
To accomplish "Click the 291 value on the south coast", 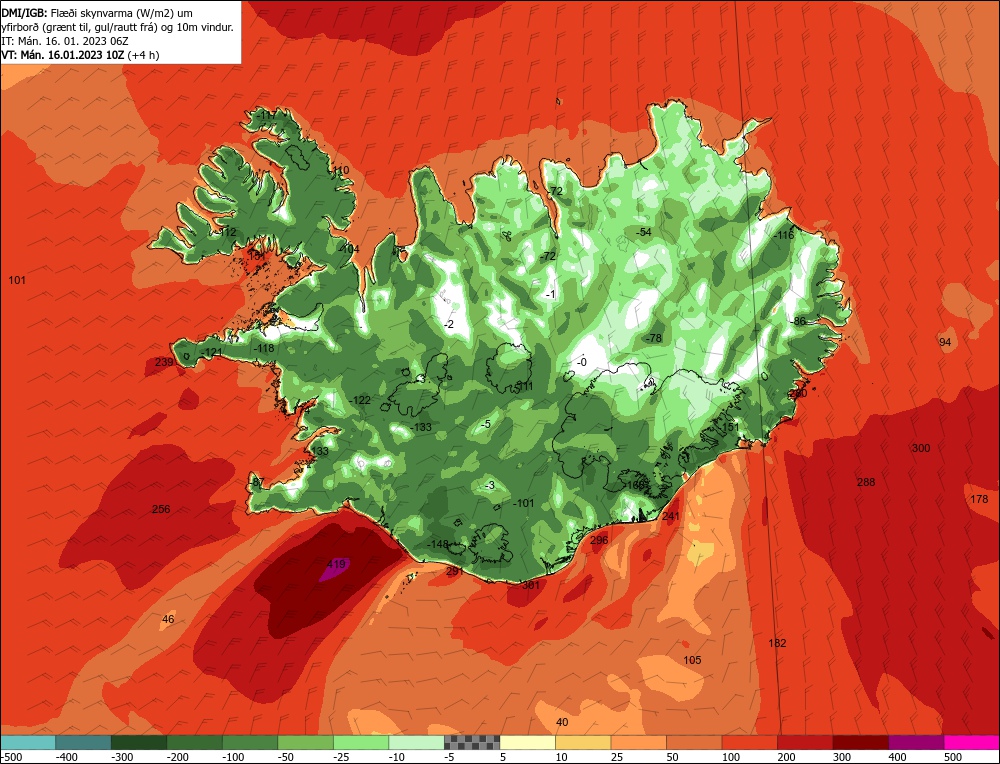I will (454, 571).
